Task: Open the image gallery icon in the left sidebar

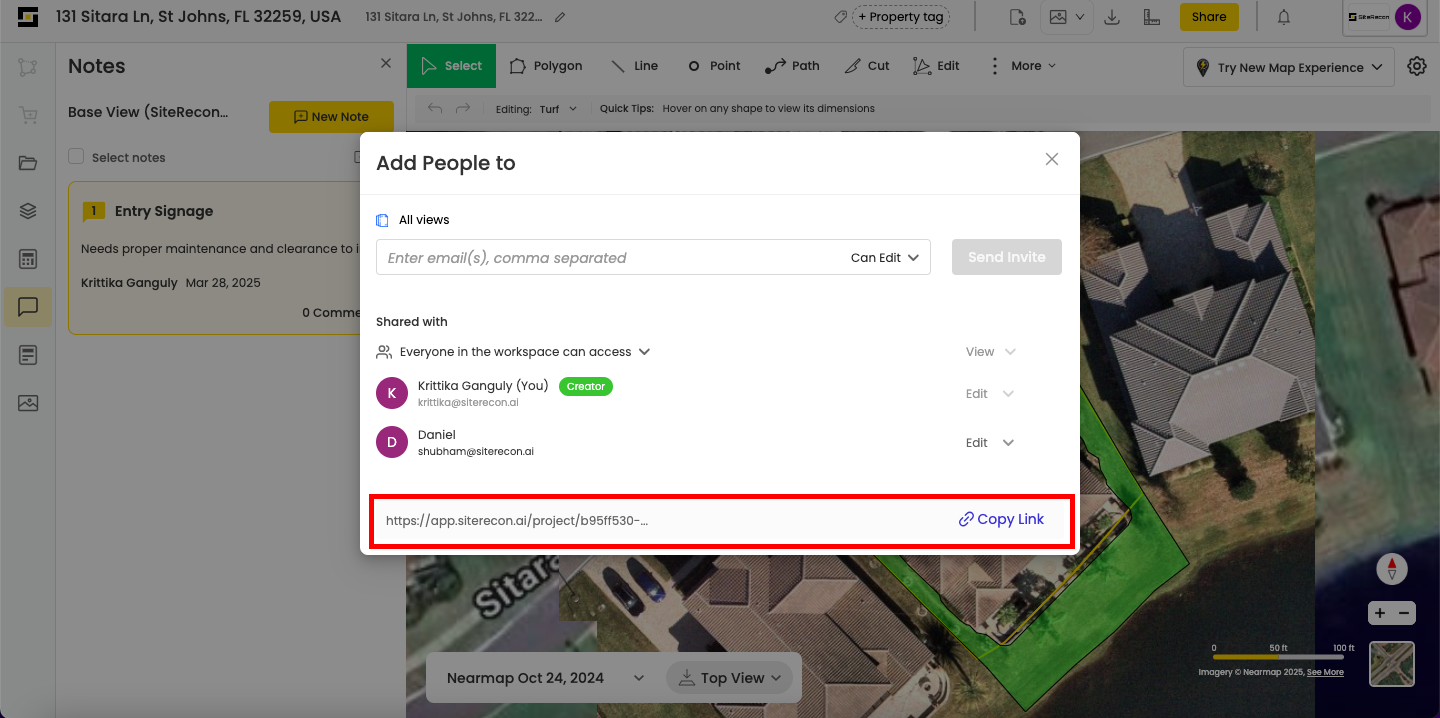Action: (x=28, y=403)
